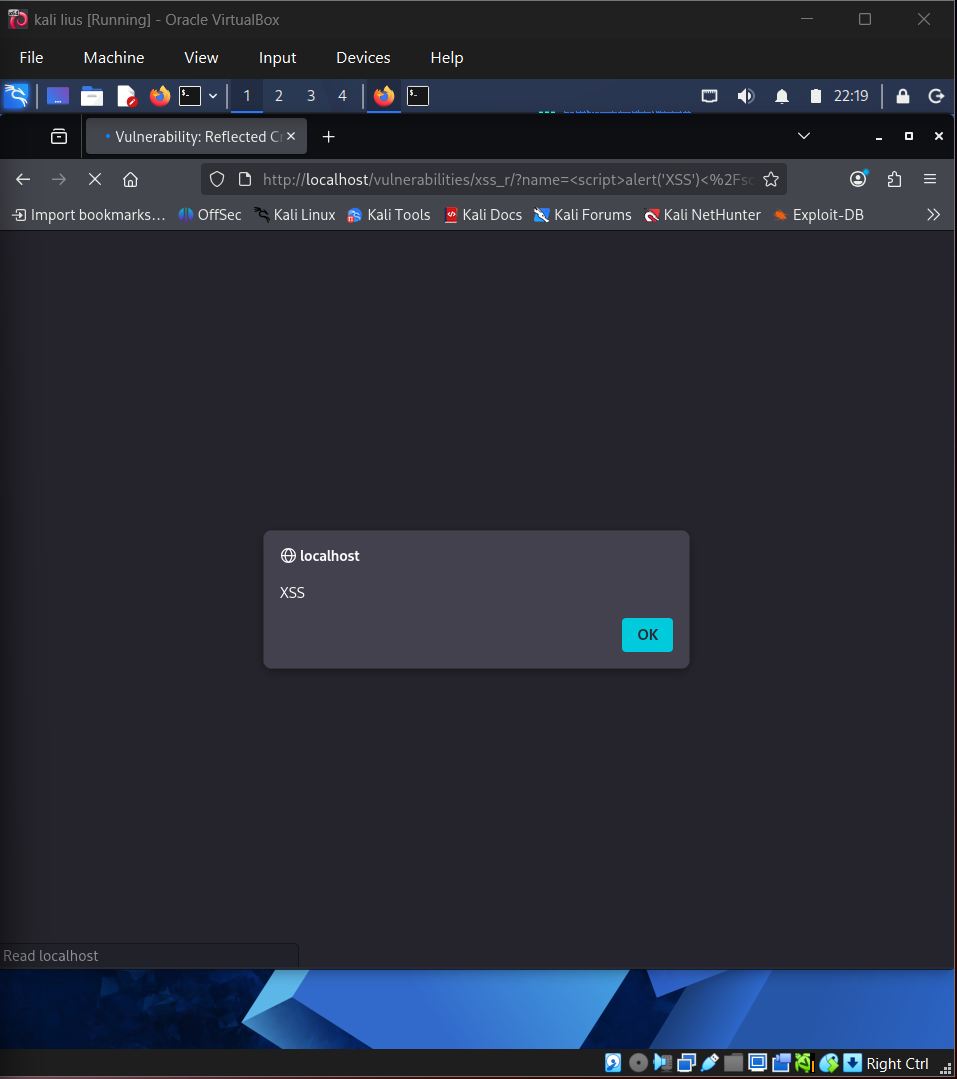Select the Vulnerability: Reflected tab
The width and height of the screenshot is (957, 1079).
pyautogui.click(x=196, y=136)
